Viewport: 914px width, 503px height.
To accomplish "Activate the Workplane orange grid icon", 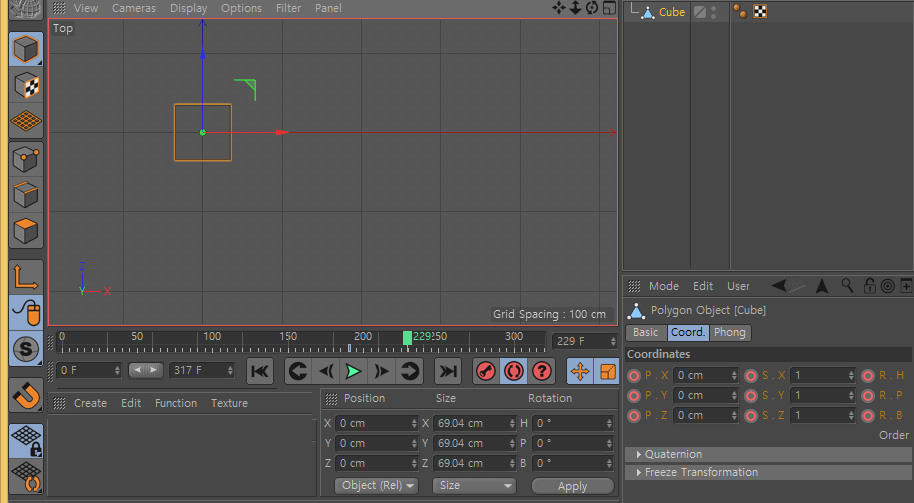I will [x=26, y=121].
